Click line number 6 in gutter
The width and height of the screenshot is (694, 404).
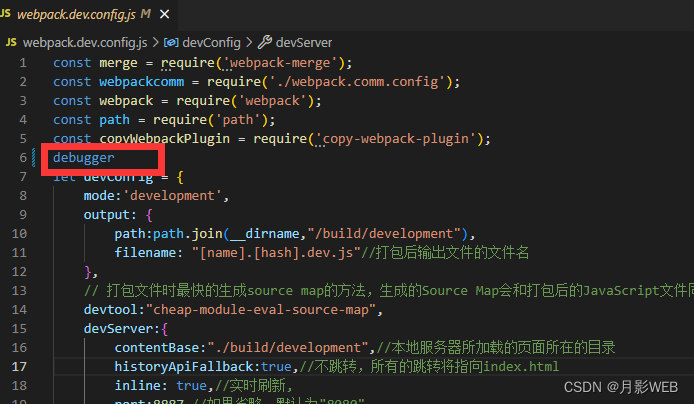[23, 158]
